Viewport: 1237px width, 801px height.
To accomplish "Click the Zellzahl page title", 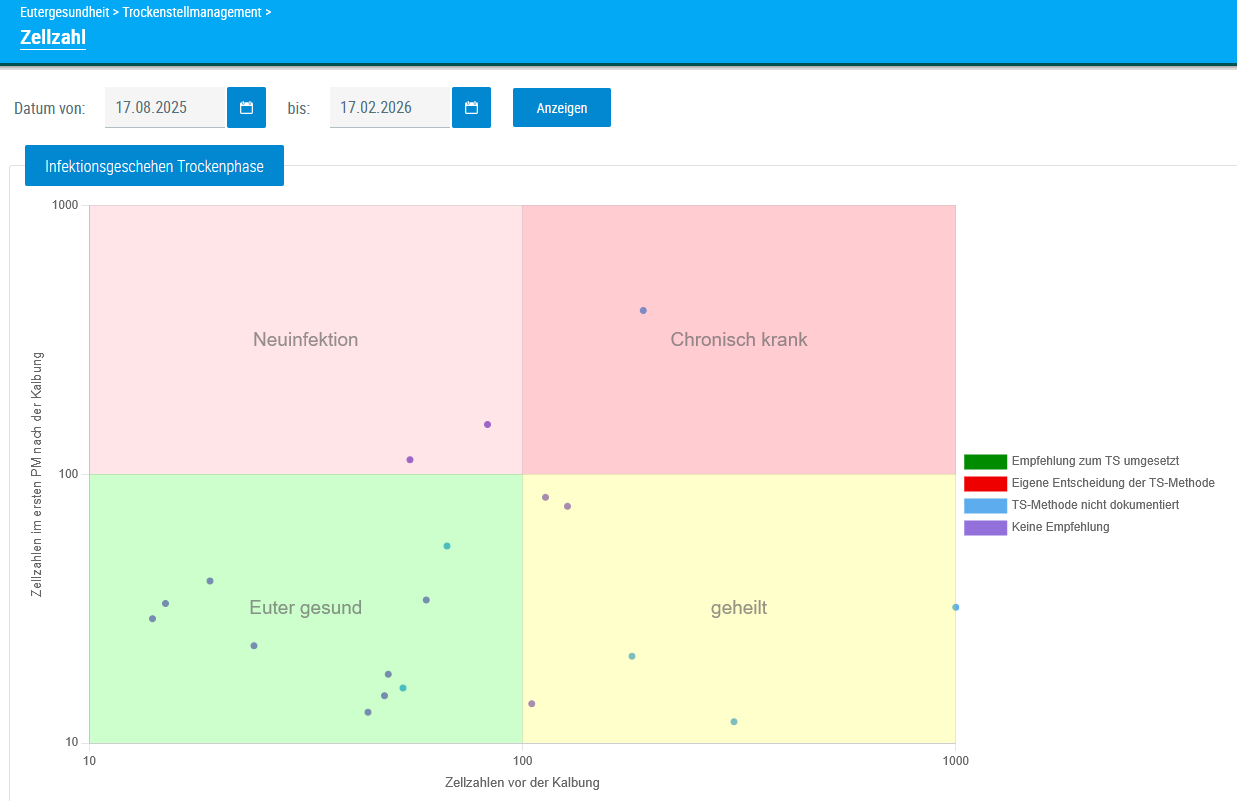I will tap(53, 37).
